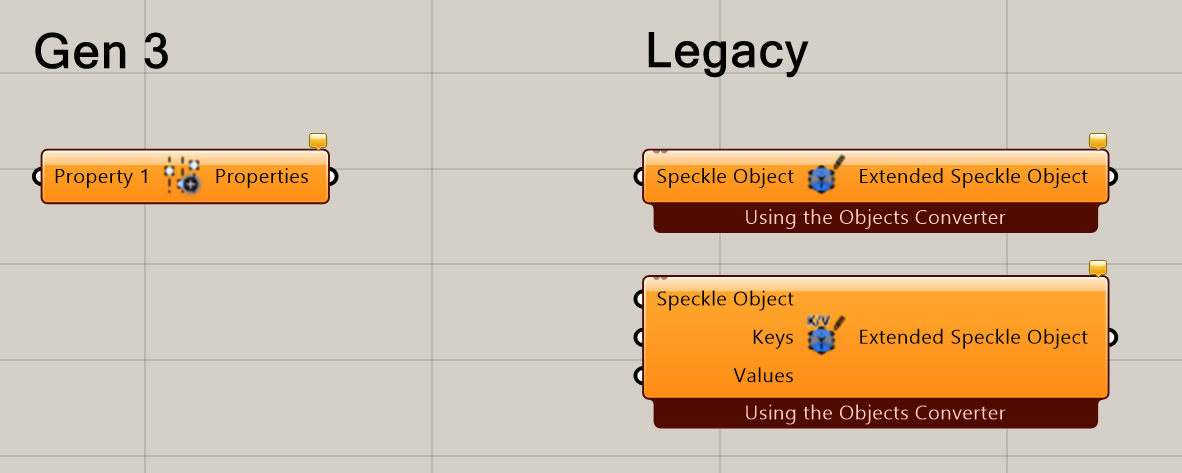Viewport: 1182px width, 473px height.
Task: Click the Speckle Object input grip on the upper Legacy component
Action: pos(638,177)
